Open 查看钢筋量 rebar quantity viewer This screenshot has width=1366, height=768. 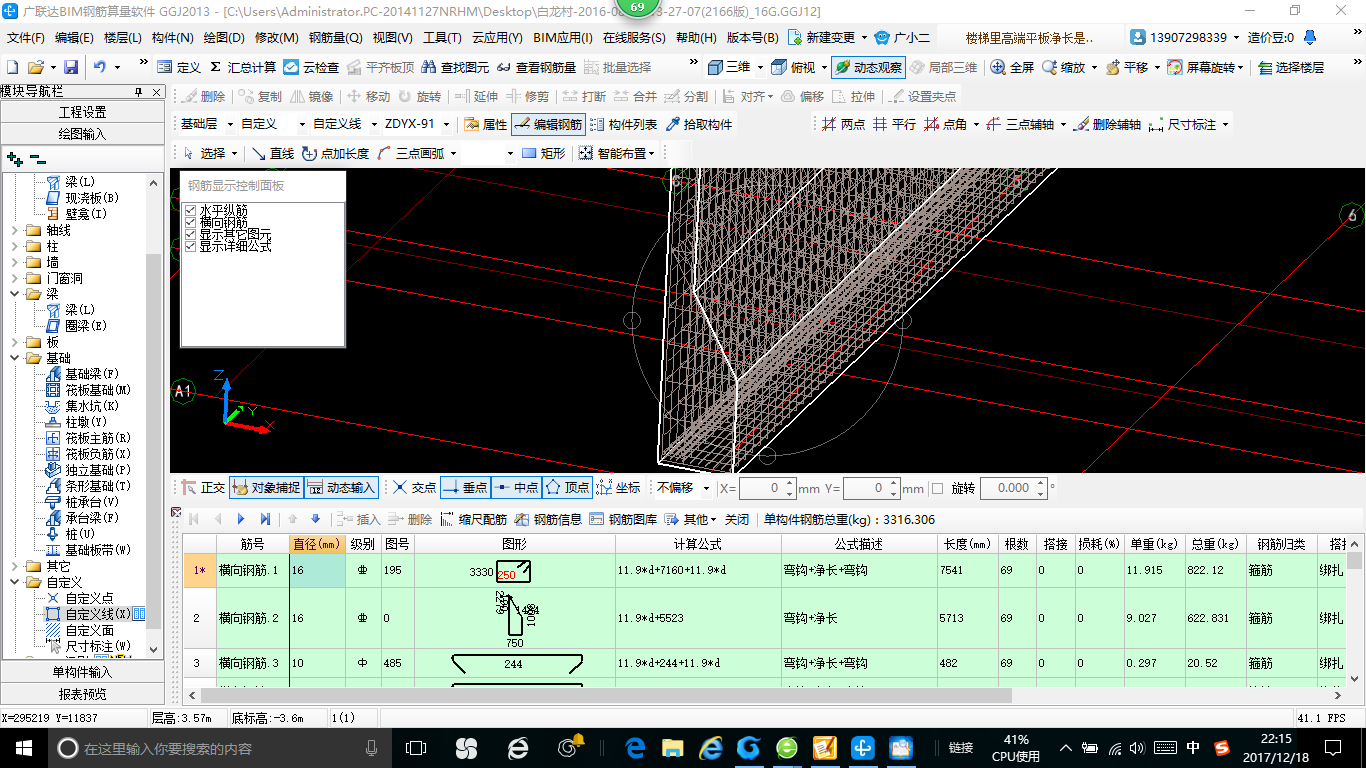point(535,67)
